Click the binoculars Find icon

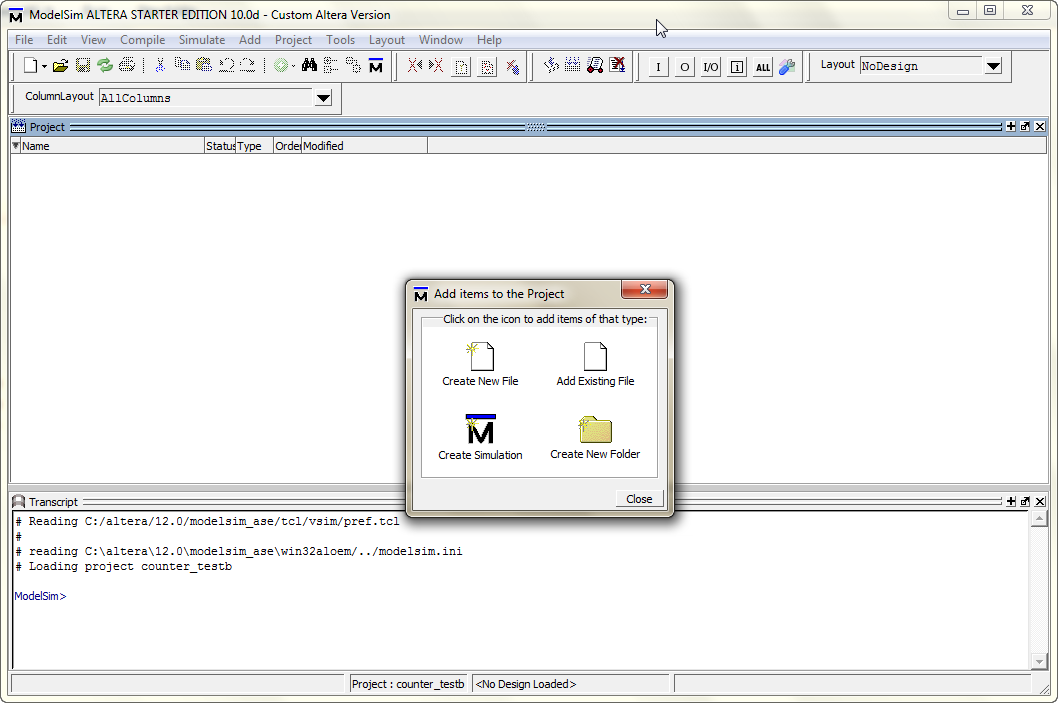pos(309,65)
